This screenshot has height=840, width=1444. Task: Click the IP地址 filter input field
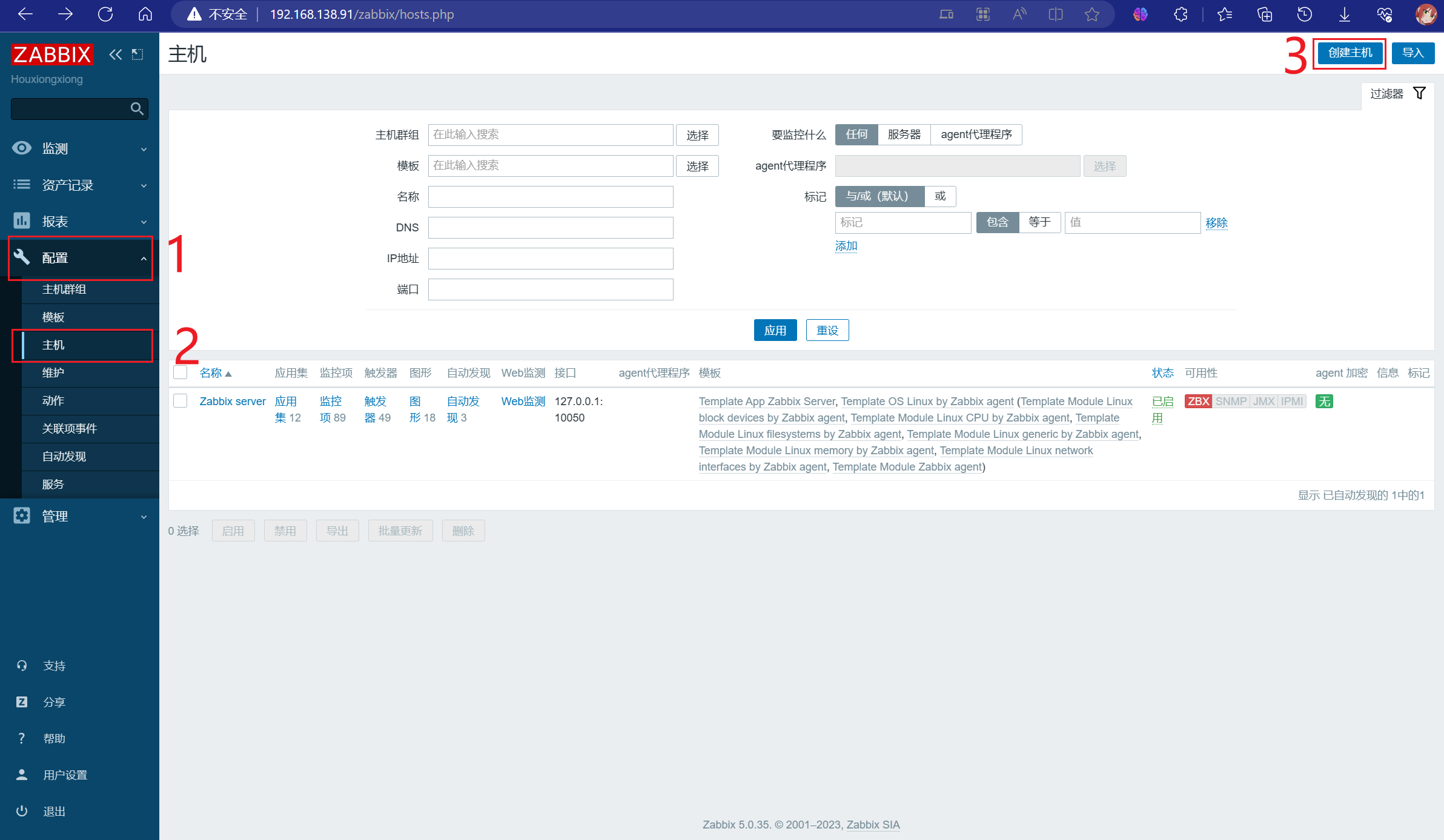[x=550, y=259]
